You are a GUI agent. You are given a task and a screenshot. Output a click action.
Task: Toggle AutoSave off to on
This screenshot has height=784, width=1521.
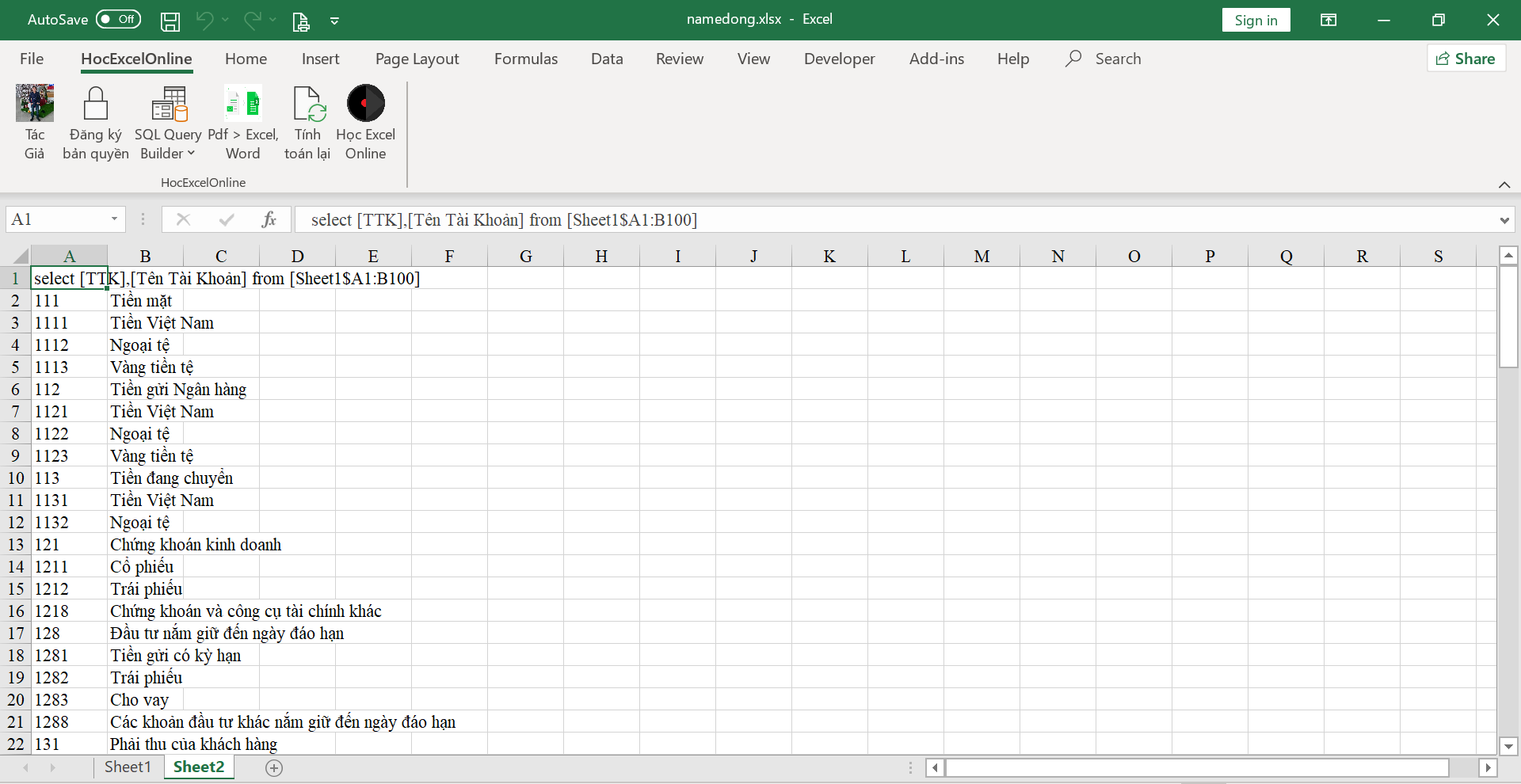117,19
